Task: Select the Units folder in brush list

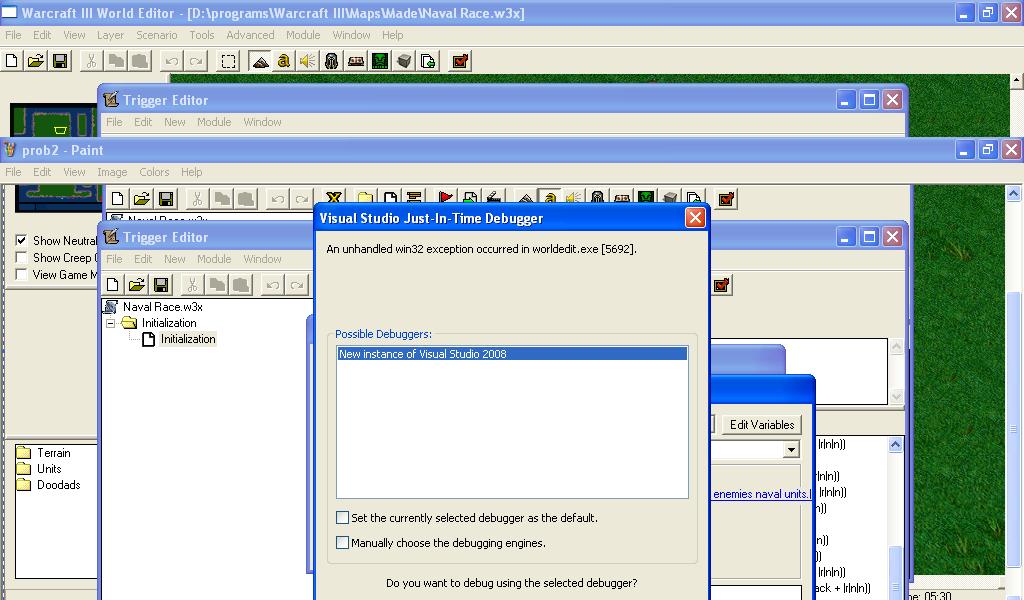Action: tap(49, 469)
